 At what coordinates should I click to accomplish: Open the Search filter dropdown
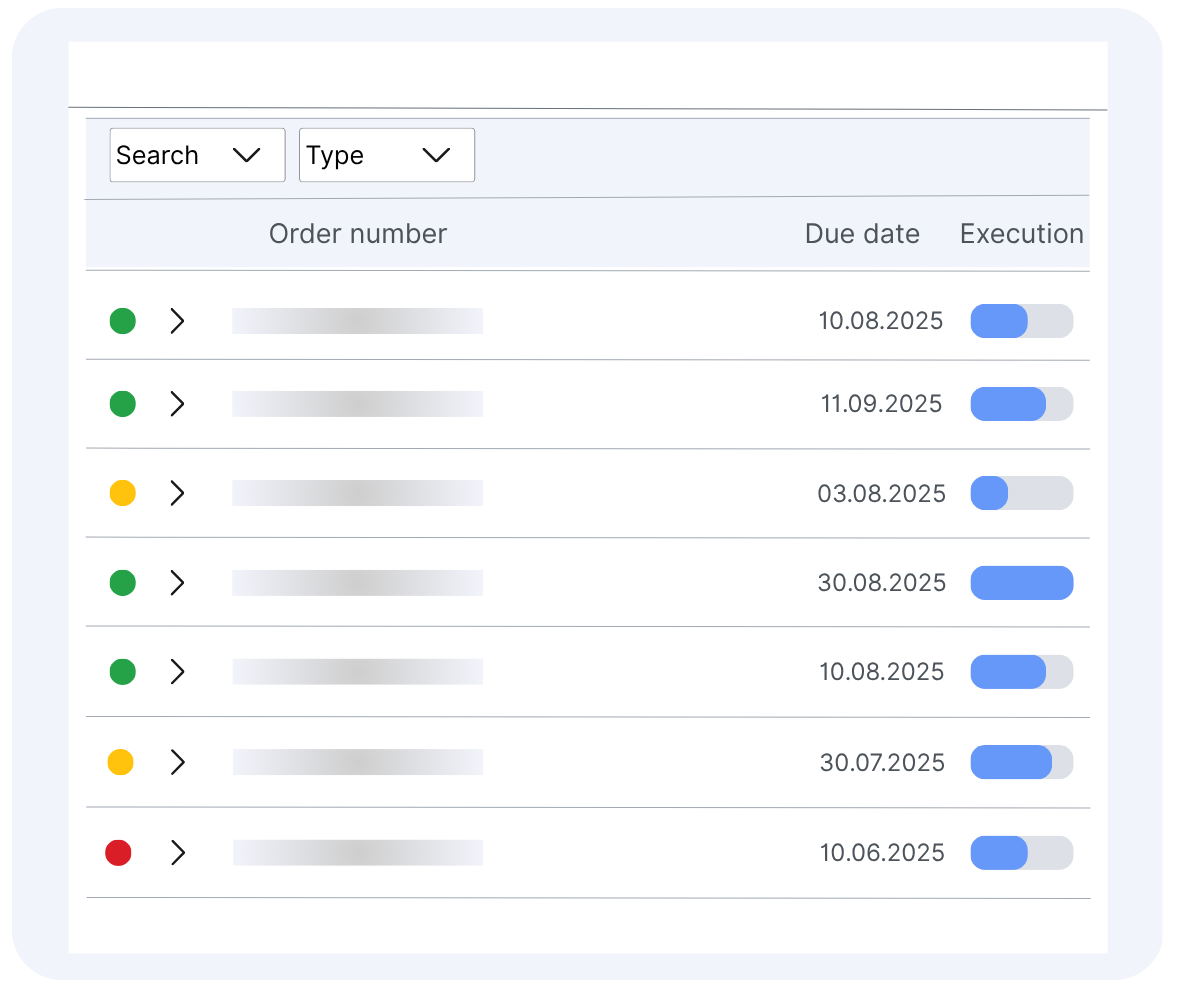pyautogui.click(x=197, y=155)
